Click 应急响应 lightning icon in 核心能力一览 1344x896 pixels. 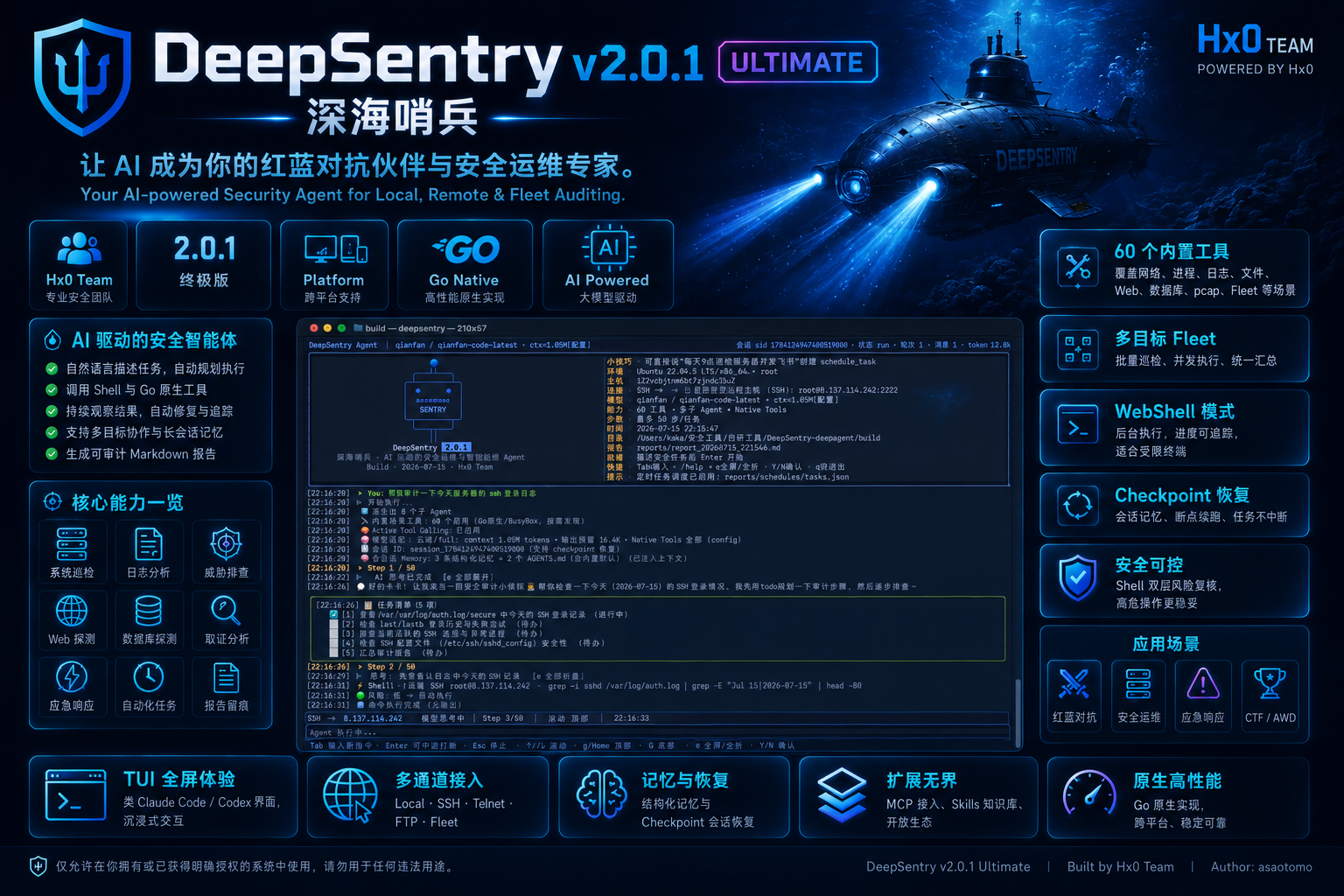[x=72, y=677]
